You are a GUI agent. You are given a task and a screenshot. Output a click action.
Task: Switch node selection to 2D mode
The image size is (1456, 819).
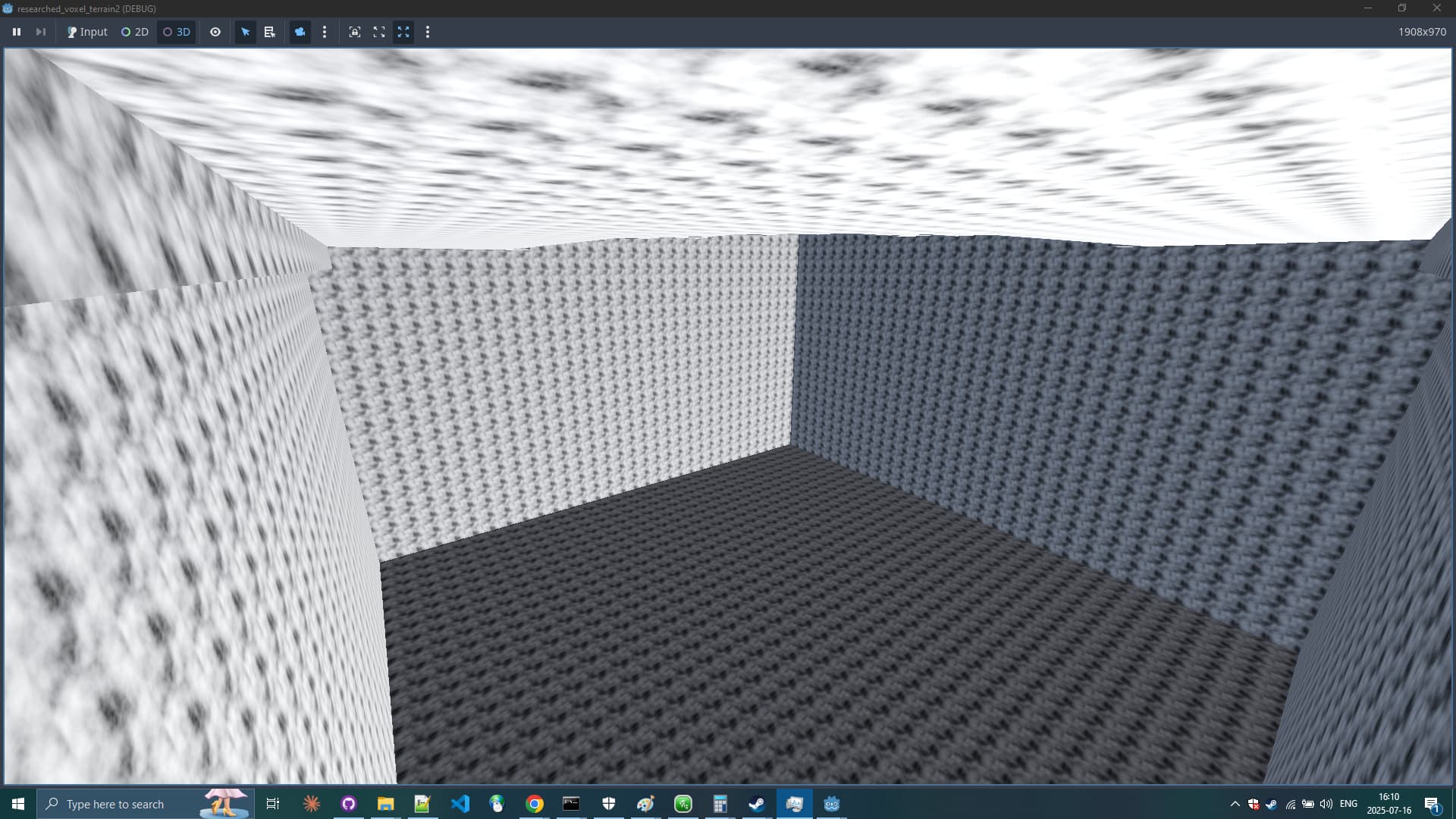[135, 32]
